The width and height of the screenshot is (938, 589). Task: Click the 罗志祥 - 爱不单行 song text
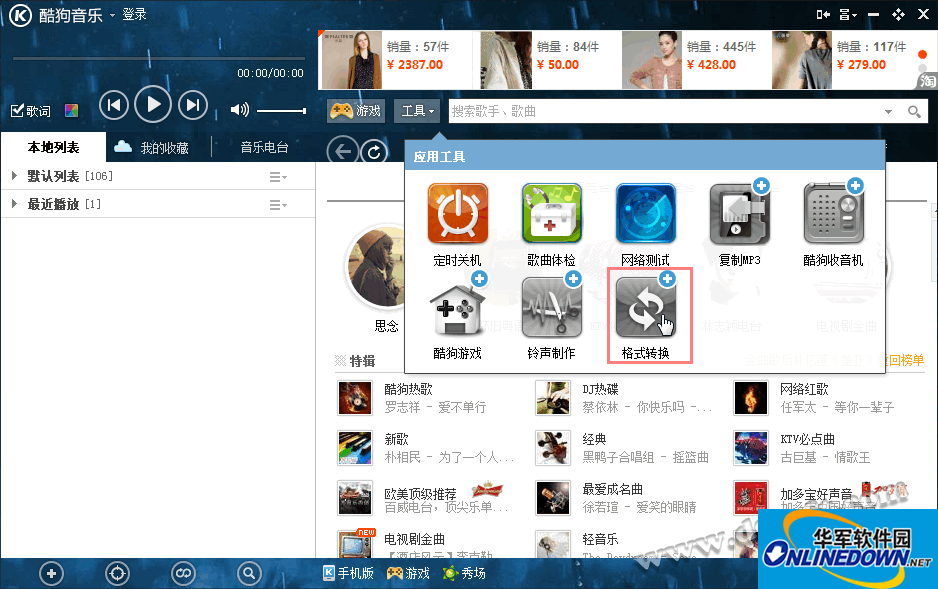[x=436, y=407]
